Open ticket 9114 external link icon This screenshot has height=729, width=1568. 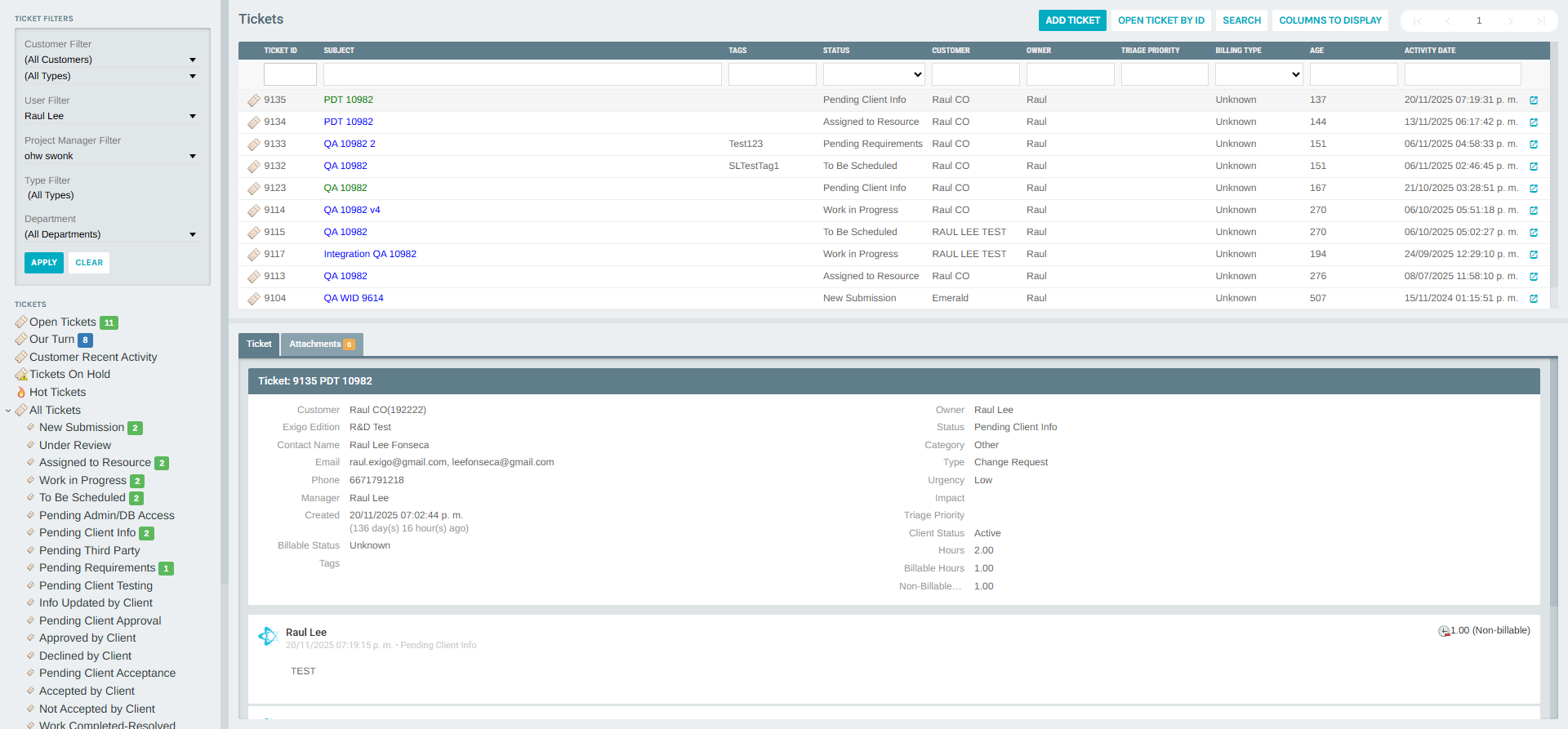(1534, 211)
